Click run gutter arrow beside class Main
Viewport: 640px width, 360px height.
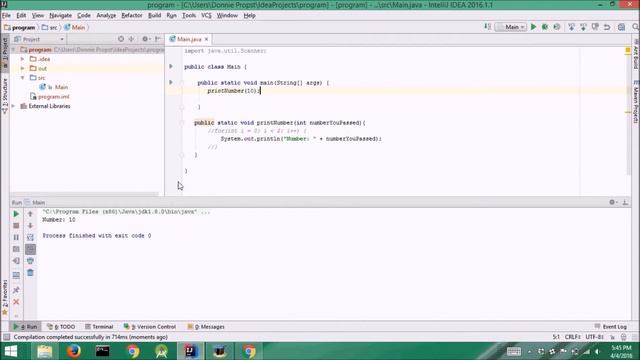171,66
